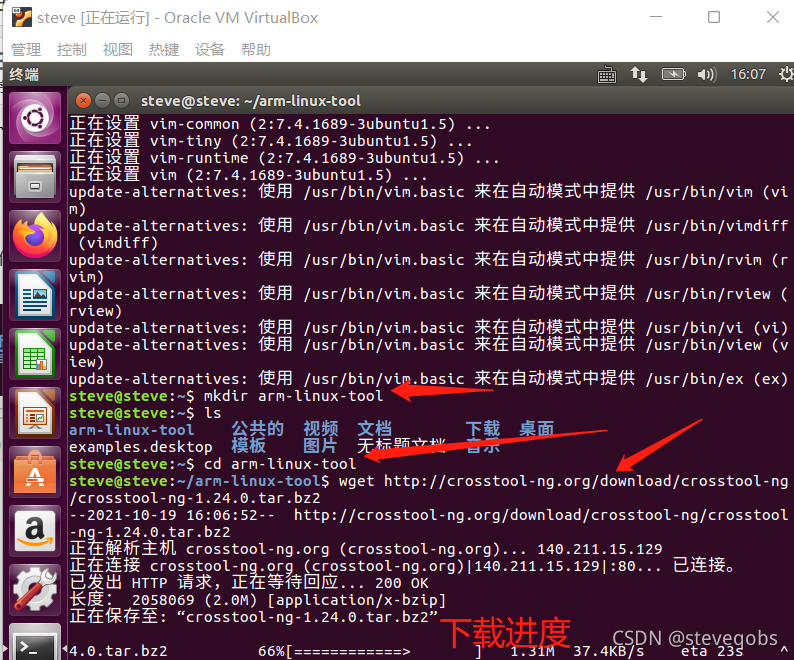Open the Ubuntu Dash search launcher
The image size is (794, 660).
pos(34,119)
